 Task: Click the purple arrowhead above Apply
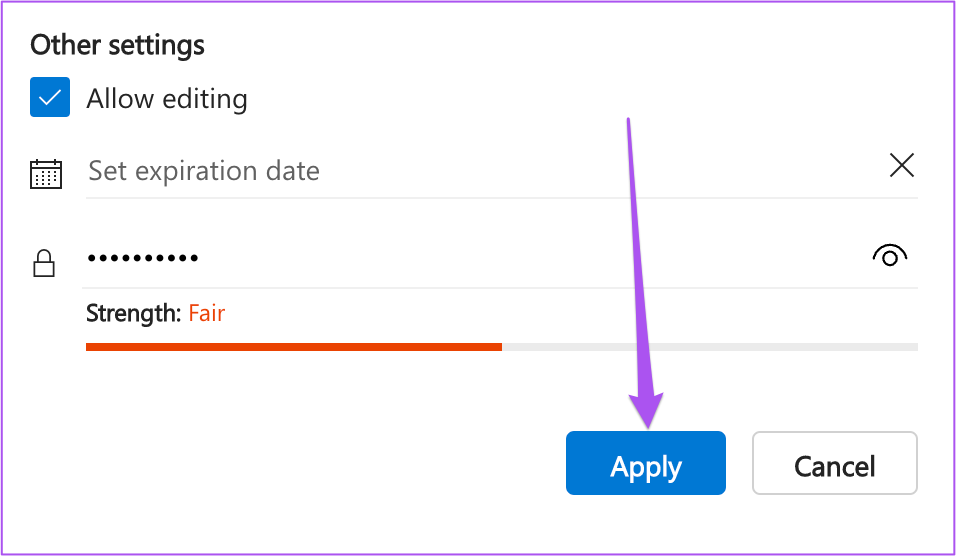click(647, 410)
